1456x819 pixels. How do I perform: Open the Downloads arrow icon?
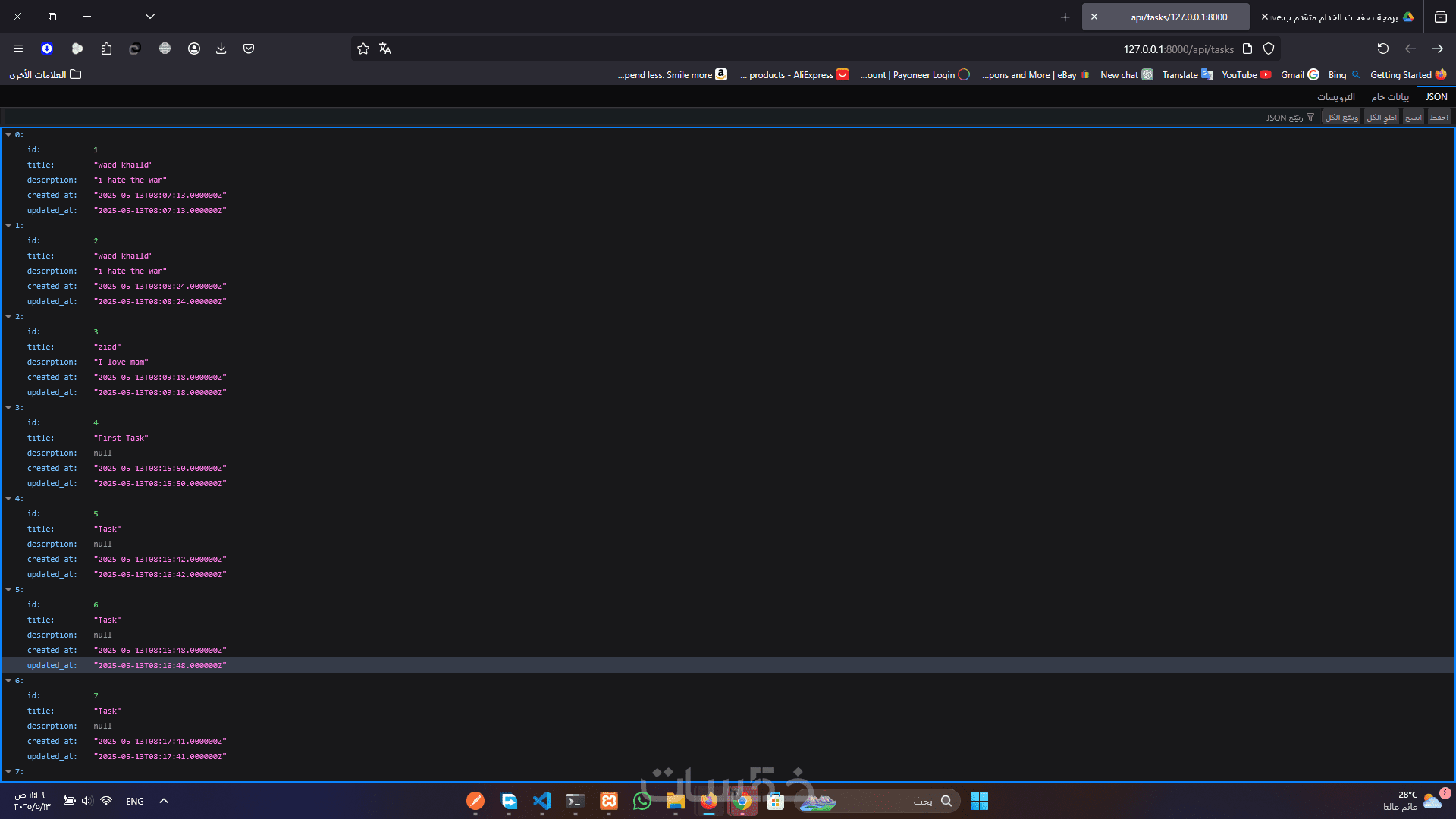point(221,49)
